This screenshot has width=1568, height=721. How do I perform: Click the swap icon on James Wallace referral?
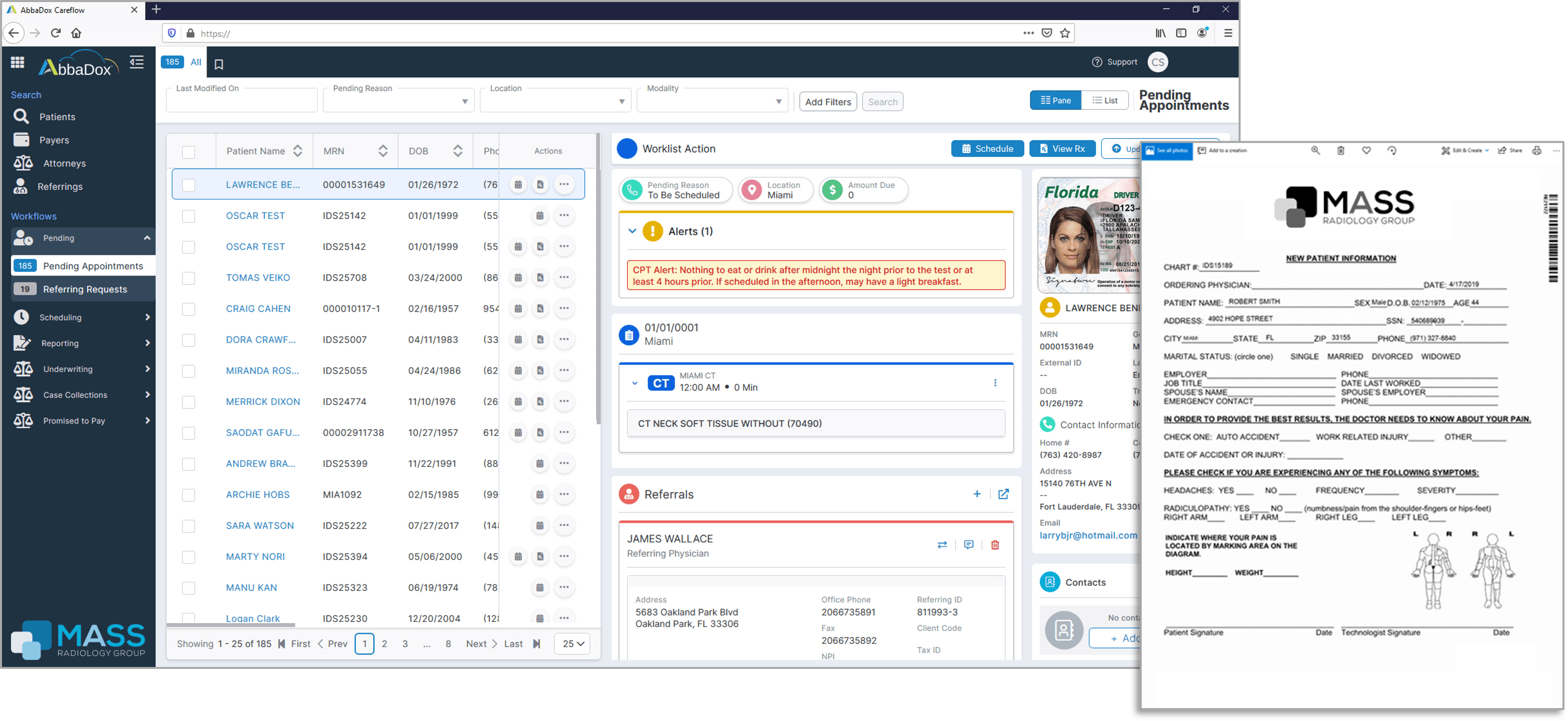[942, 545]
